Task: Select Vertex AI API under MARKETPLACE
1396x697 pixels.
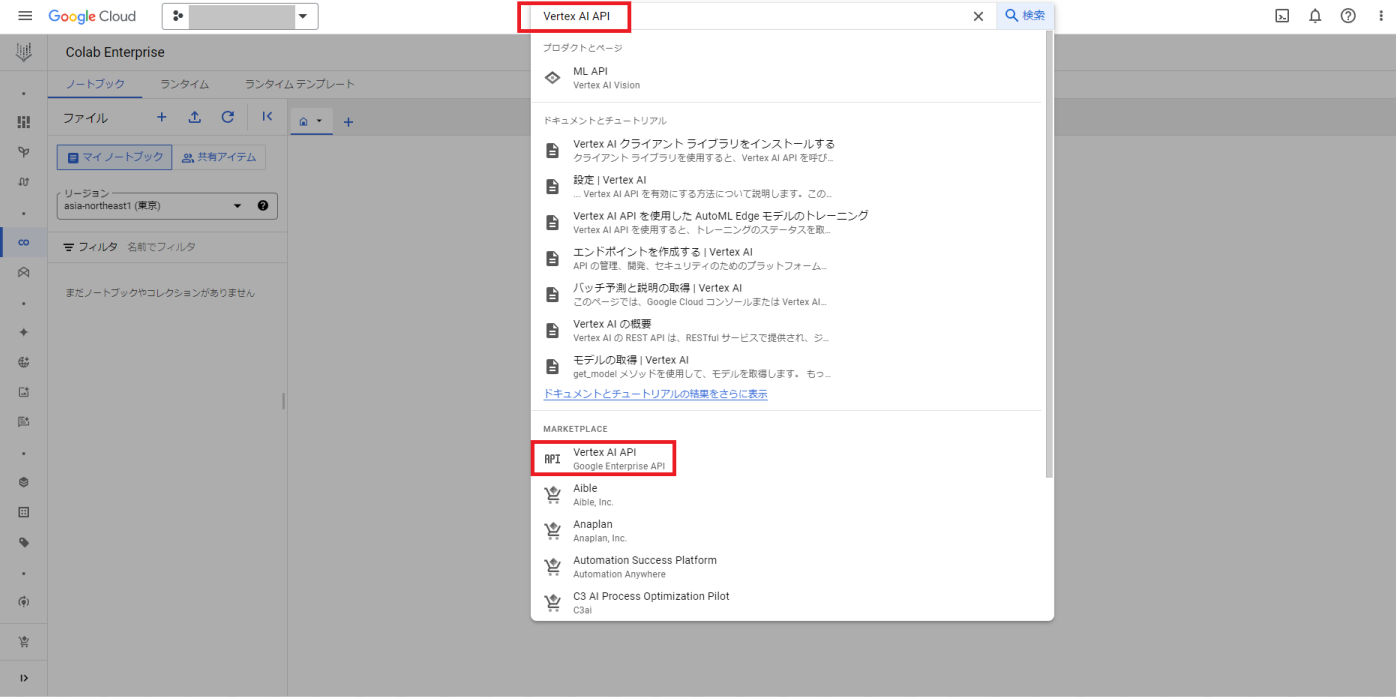Action: pyautogui.click(x=604, y=457)
